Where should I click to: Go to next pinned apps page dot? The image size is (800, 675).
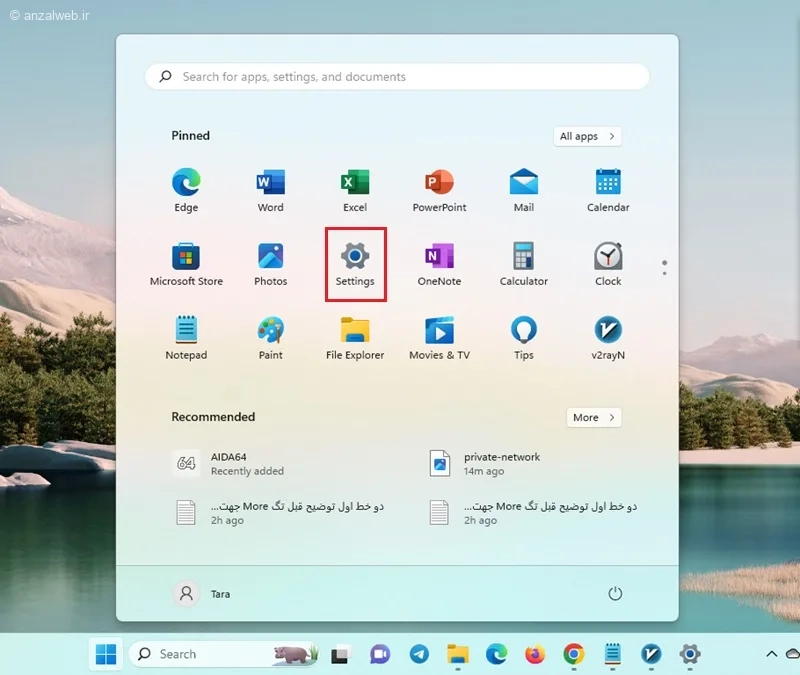tap(664, 273)
